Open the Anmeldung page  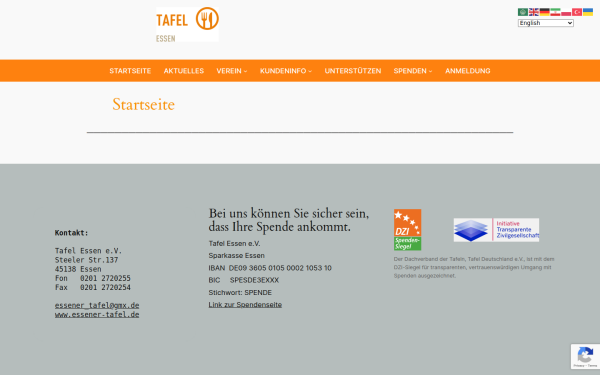tap(468, 71)
